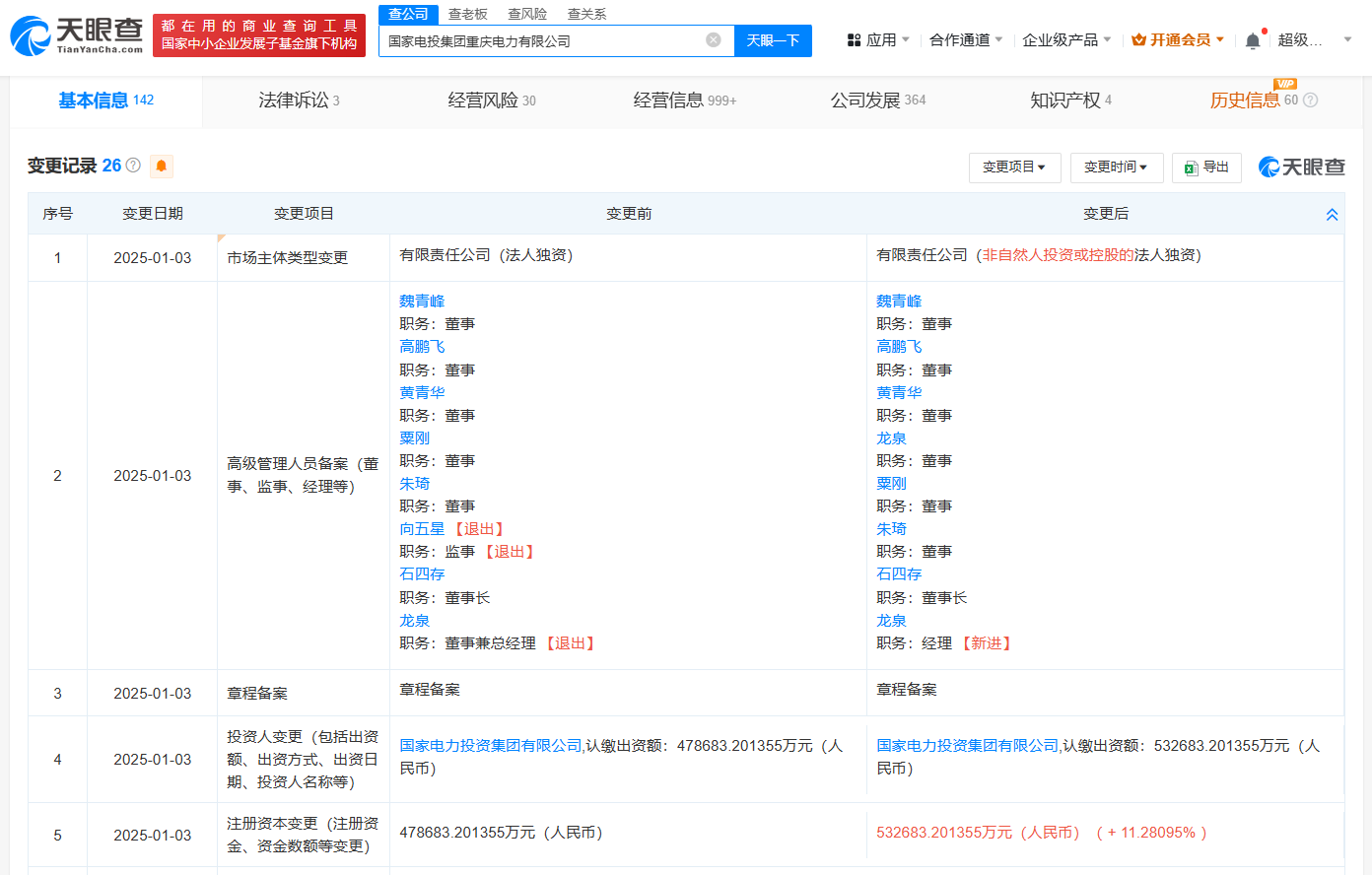
Task: Open 国家电力投资集团有限公司 link in 变更后 column
Action: pyautogui.click(x=968, y=746)
